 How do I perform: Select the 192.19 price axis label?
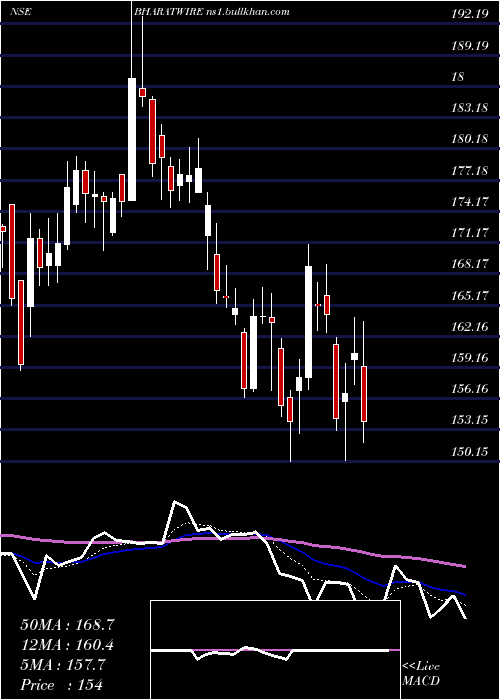469,14
